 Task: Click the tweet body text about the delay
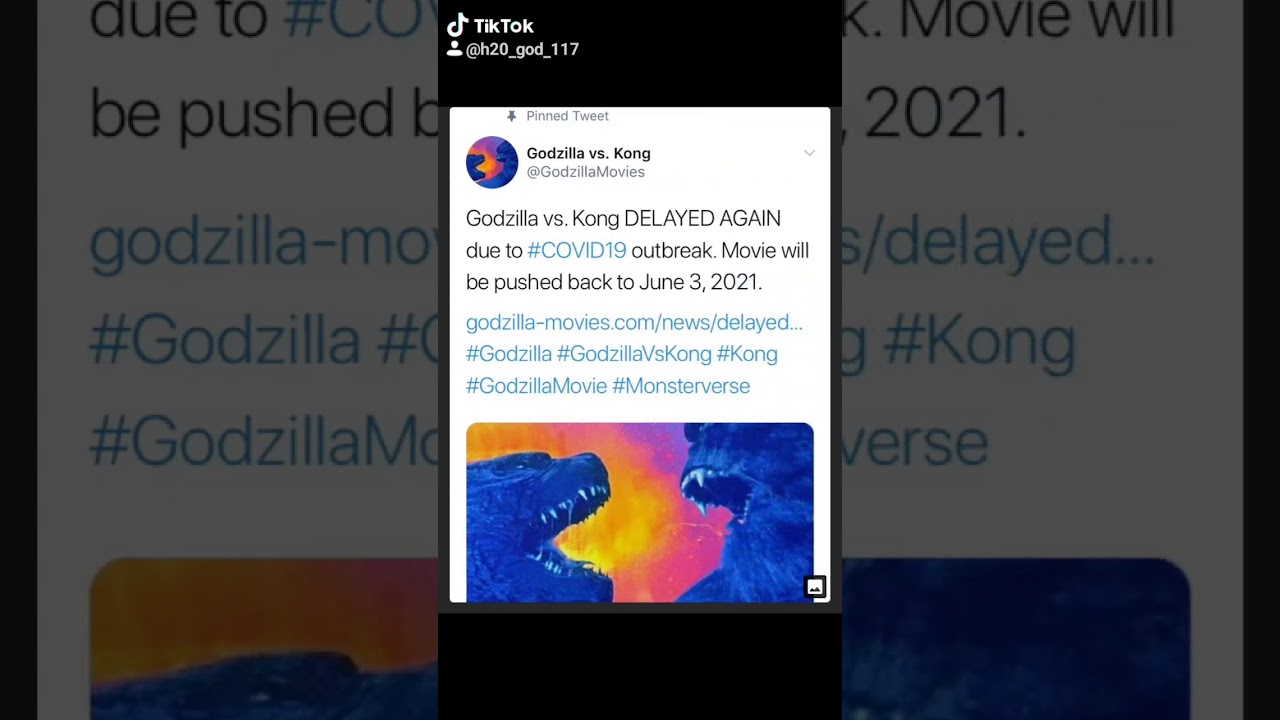(638, 250)
